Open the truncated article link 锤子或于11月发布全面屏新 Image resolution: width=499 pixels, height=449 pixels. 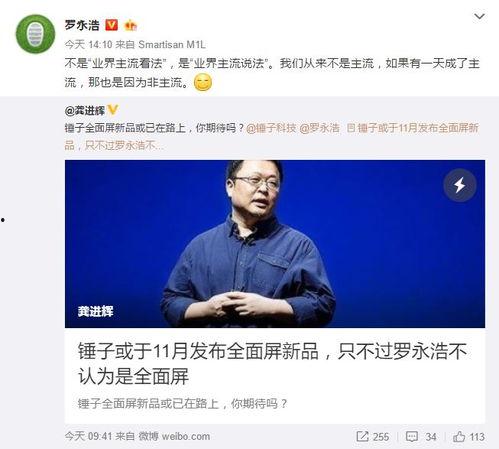coord(412,128)
